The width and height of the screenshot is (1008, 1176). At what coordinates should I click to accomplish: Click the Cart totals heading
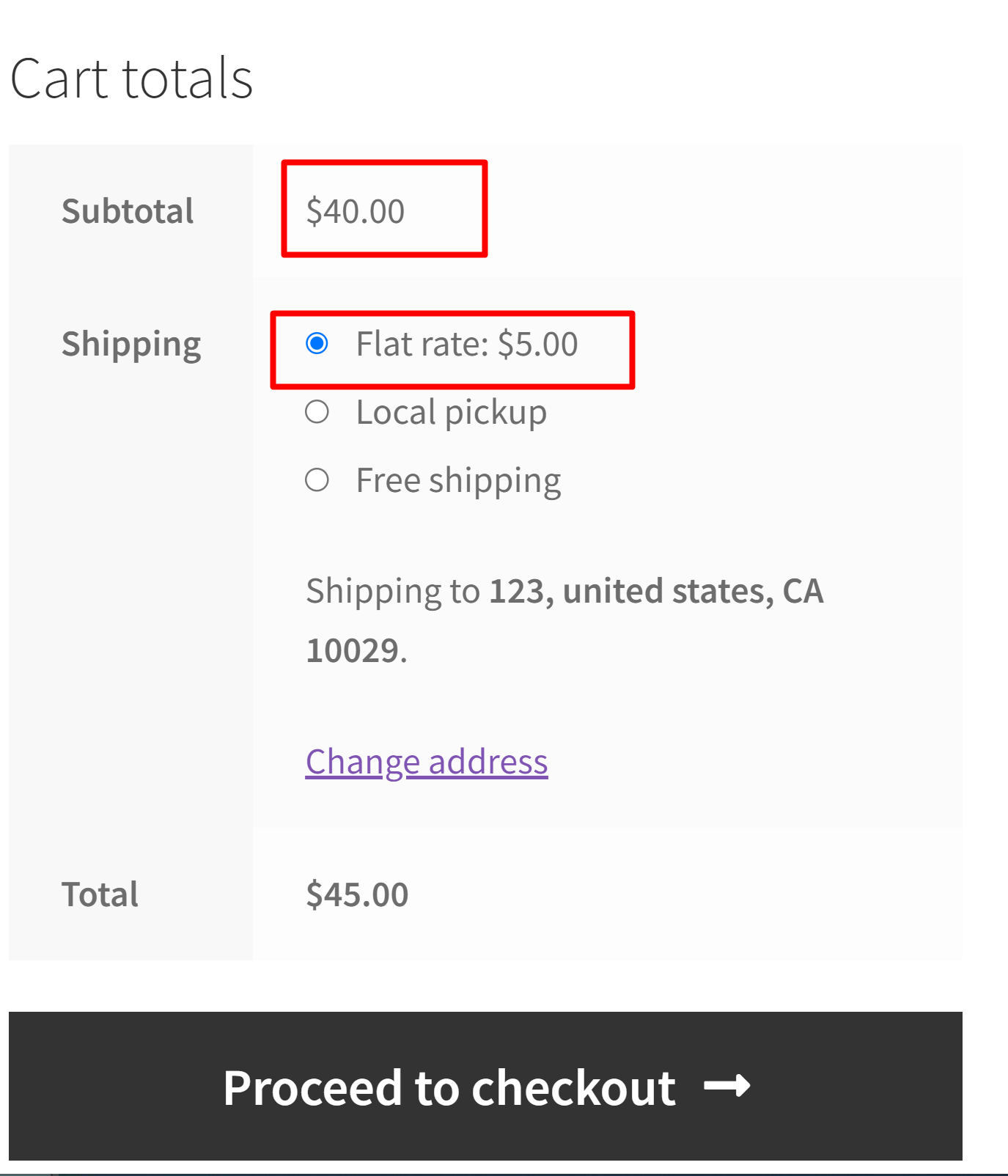pos(132,78)
